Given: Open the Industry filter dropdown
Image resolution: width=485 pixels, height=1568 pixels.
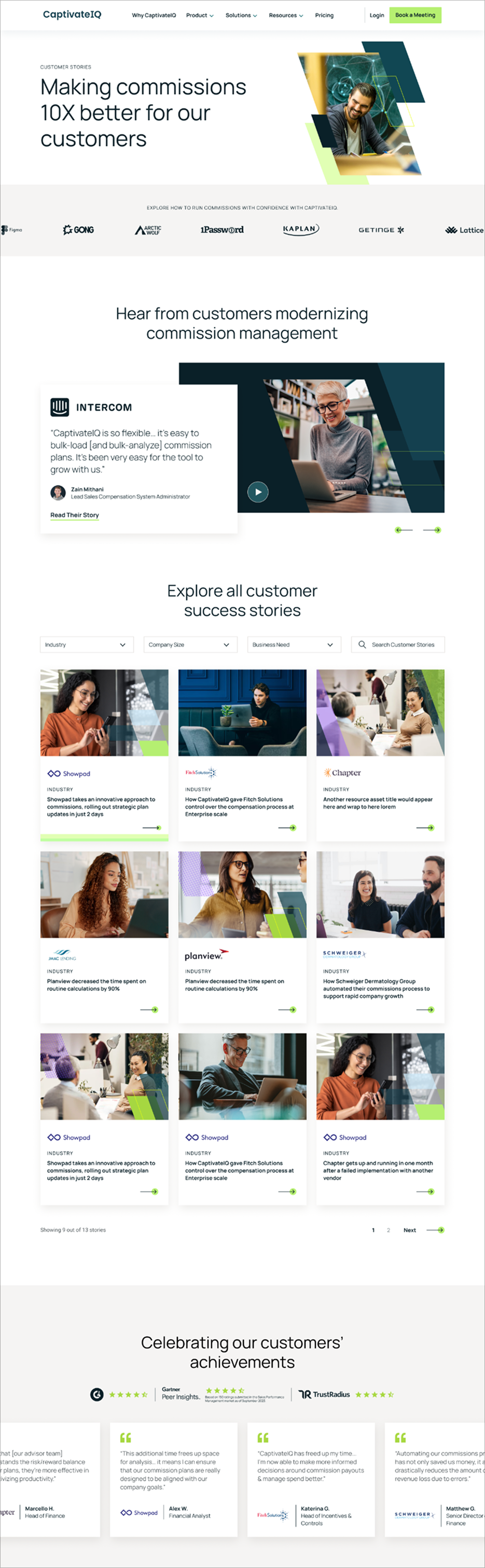Looking at the screenshot, I should click(x=87, y=645).
